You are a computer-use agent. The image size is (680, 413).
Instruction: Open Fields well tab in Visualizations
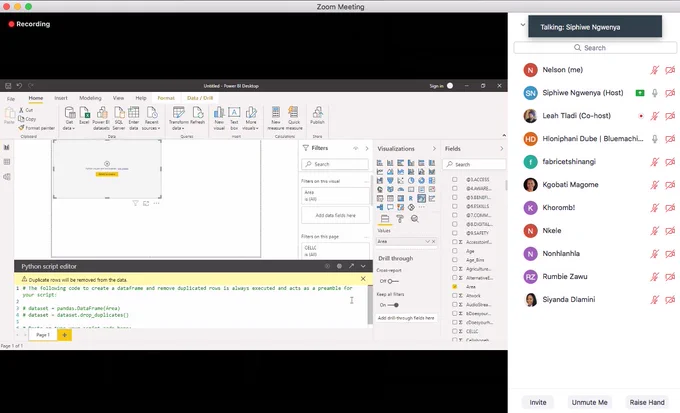click(x=385, y=219)
